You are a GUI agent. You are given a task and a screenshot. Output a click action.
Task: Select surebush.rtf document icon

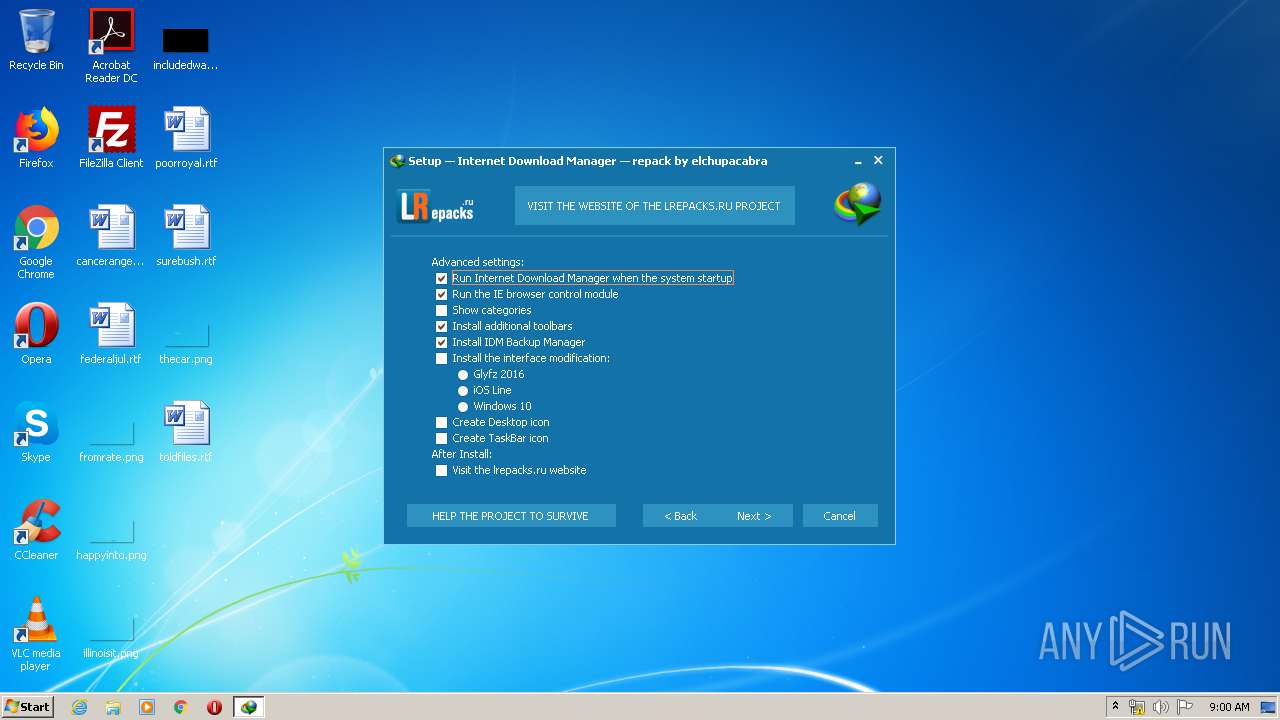(186, 236)
